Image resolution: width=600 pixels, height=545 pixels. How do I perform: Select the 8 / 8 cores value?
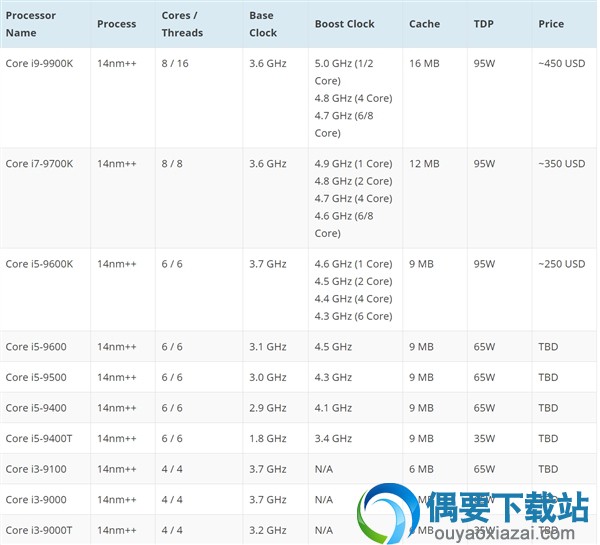pos(172,164)
